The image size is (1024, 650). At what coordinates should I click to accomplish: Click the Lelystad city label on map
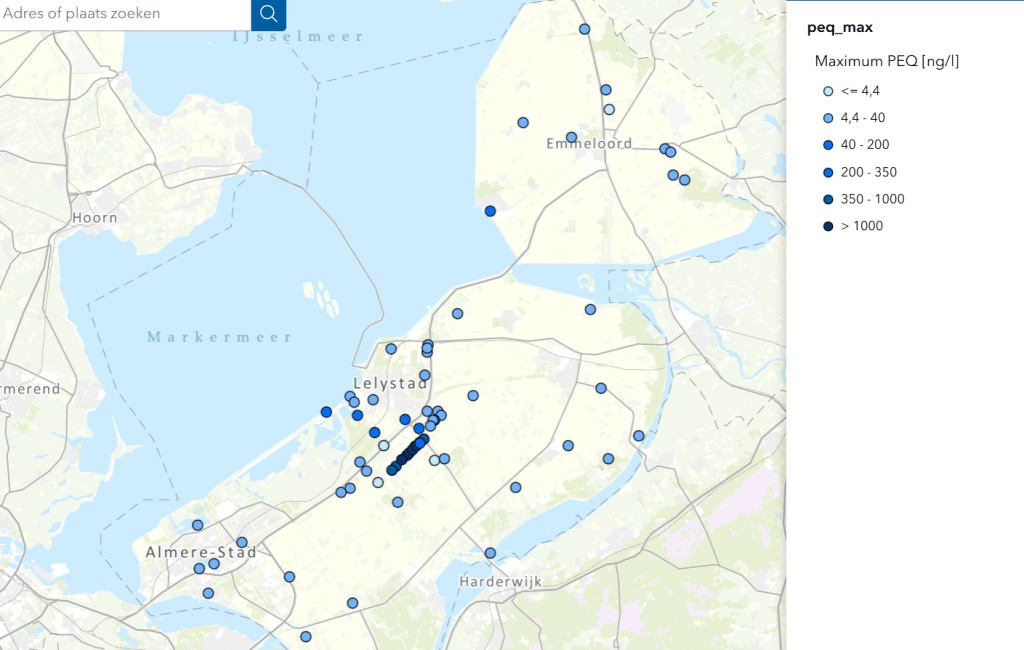[x=391, y=383]
